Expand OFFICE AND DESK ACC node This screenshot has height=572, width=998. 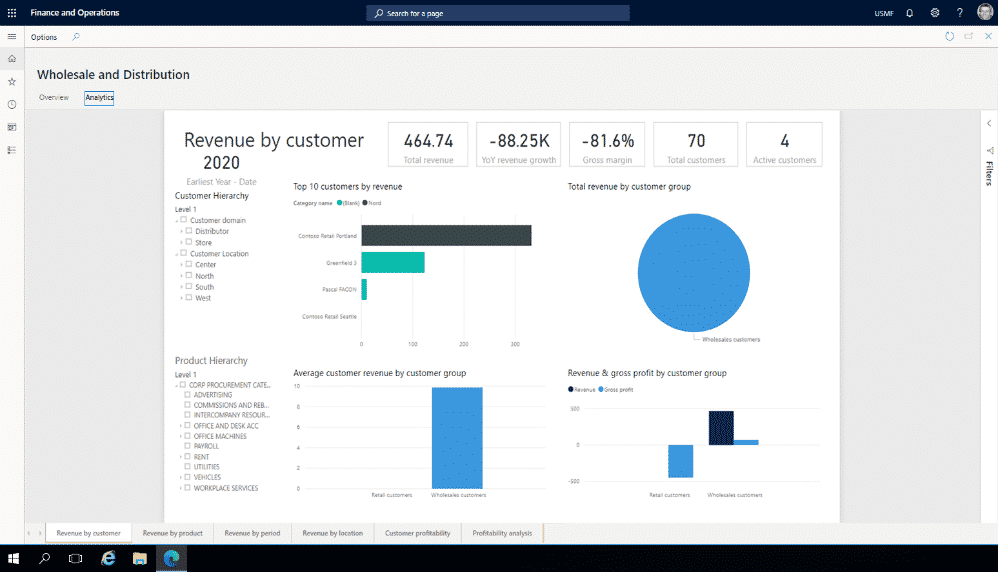(181, 426)
